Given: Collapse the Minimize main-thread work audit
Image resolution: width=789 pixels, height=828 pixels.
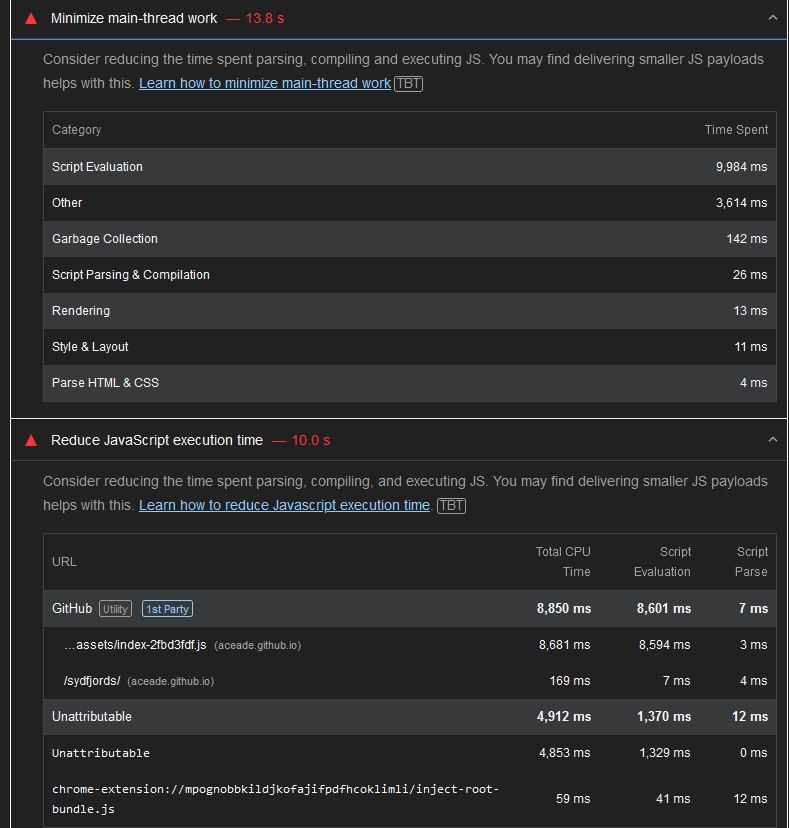Looking at the screenshot, I should click(773, 18).
